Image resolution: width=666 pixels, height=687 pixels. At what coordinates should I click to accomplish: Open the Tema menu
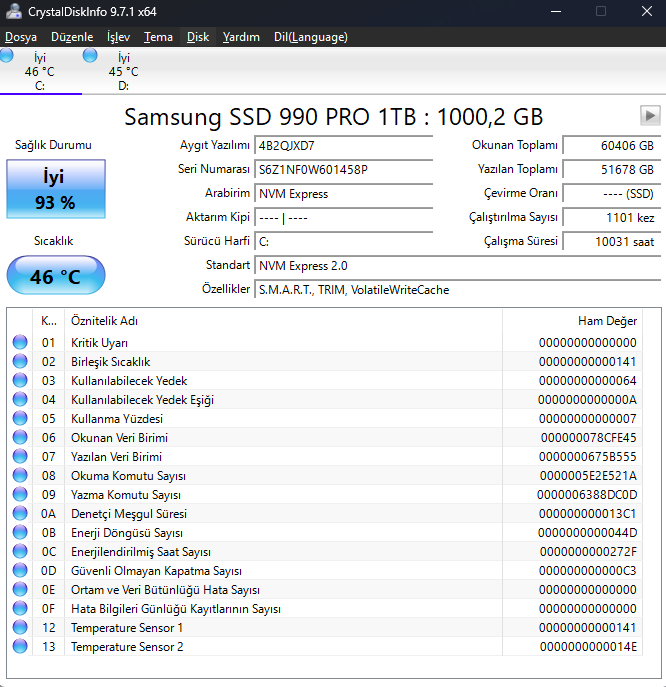pos(158,37)
